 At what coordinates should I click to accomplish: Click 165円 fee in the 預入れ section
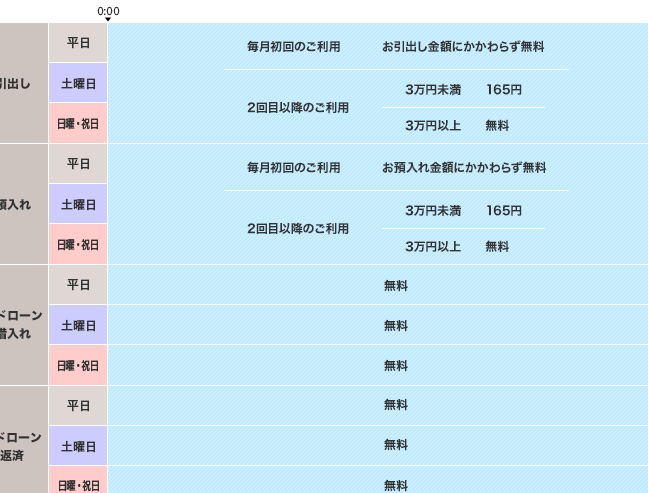click(x=504, y=211)
